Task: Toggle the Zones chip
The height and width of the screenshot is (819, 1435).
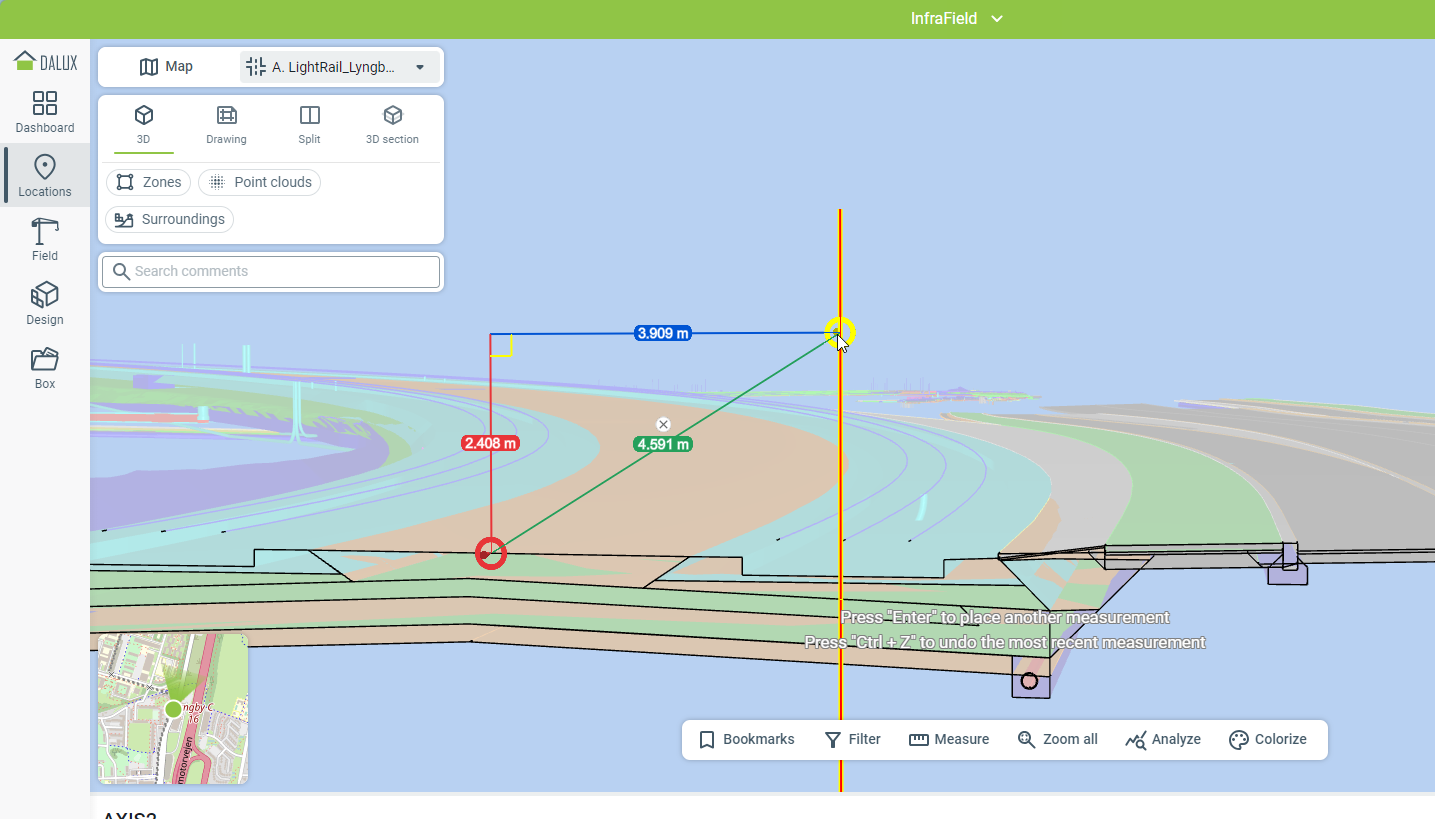Action: (148, 182)
